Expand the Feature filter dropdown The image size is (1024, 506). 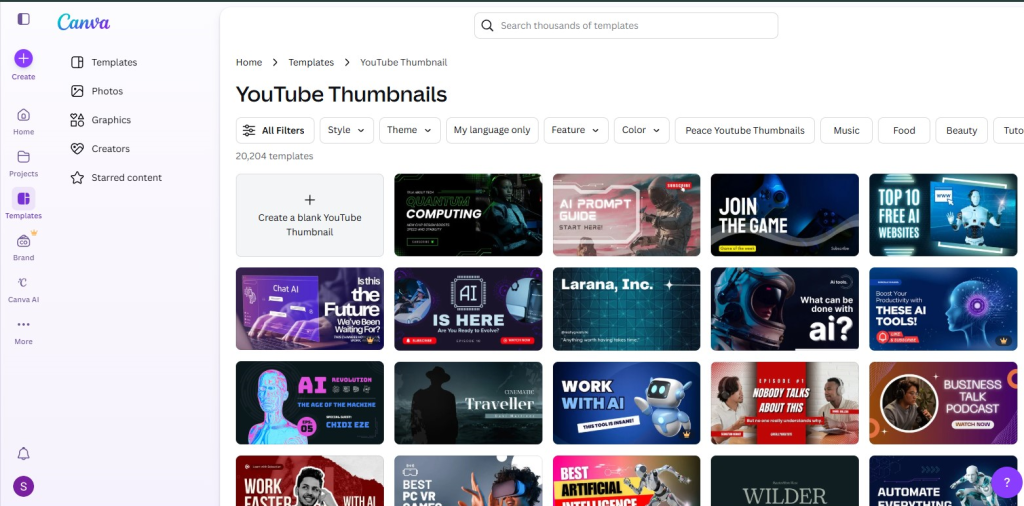(576, 130)
